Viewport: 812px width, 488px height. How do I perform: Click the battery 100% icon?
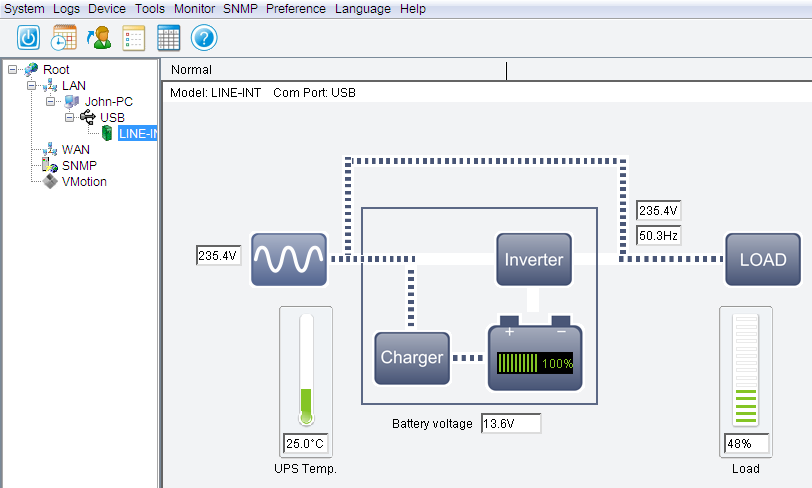point(535,353)
